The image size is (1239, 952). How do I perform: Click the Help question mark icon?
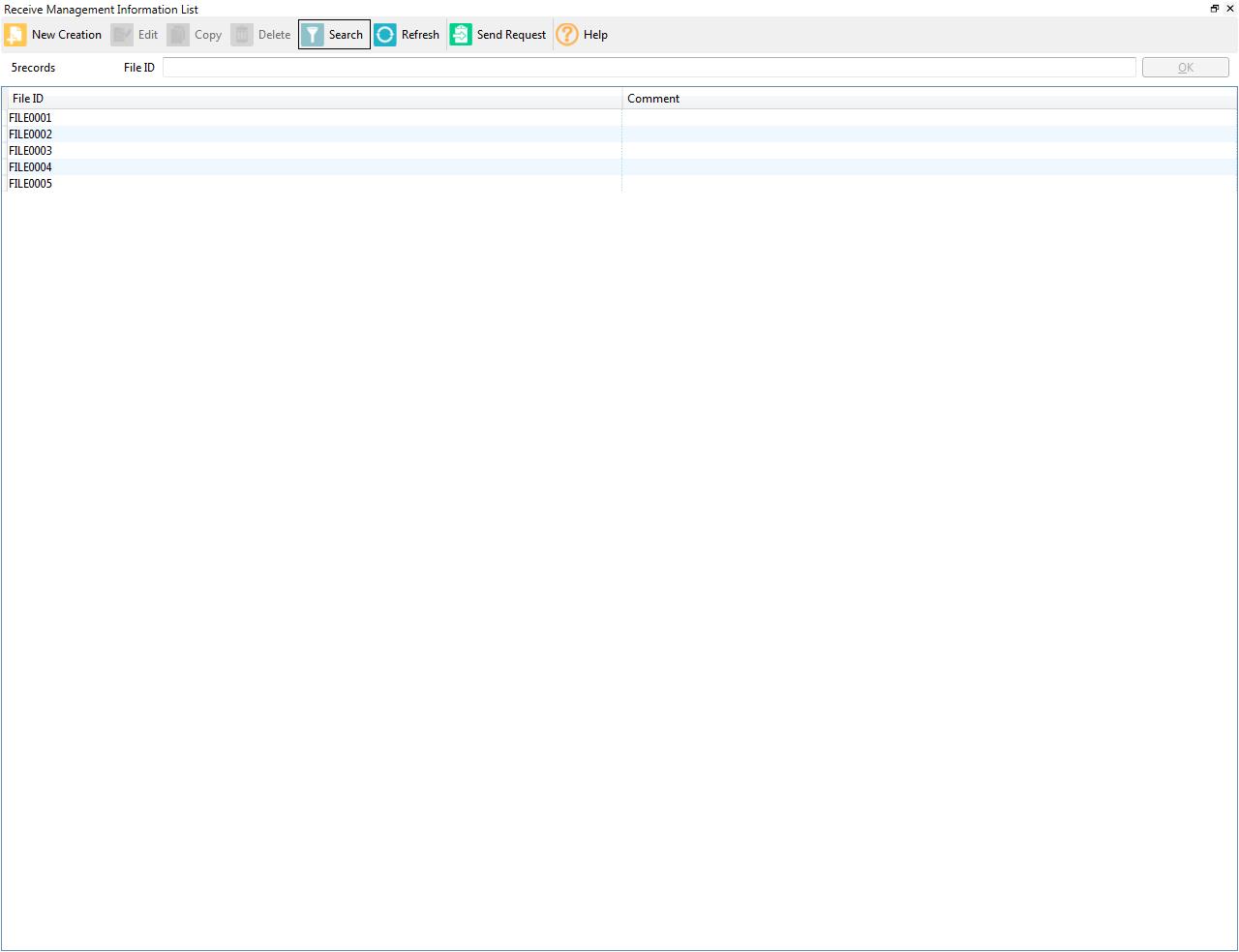click(x=567, y=35)
